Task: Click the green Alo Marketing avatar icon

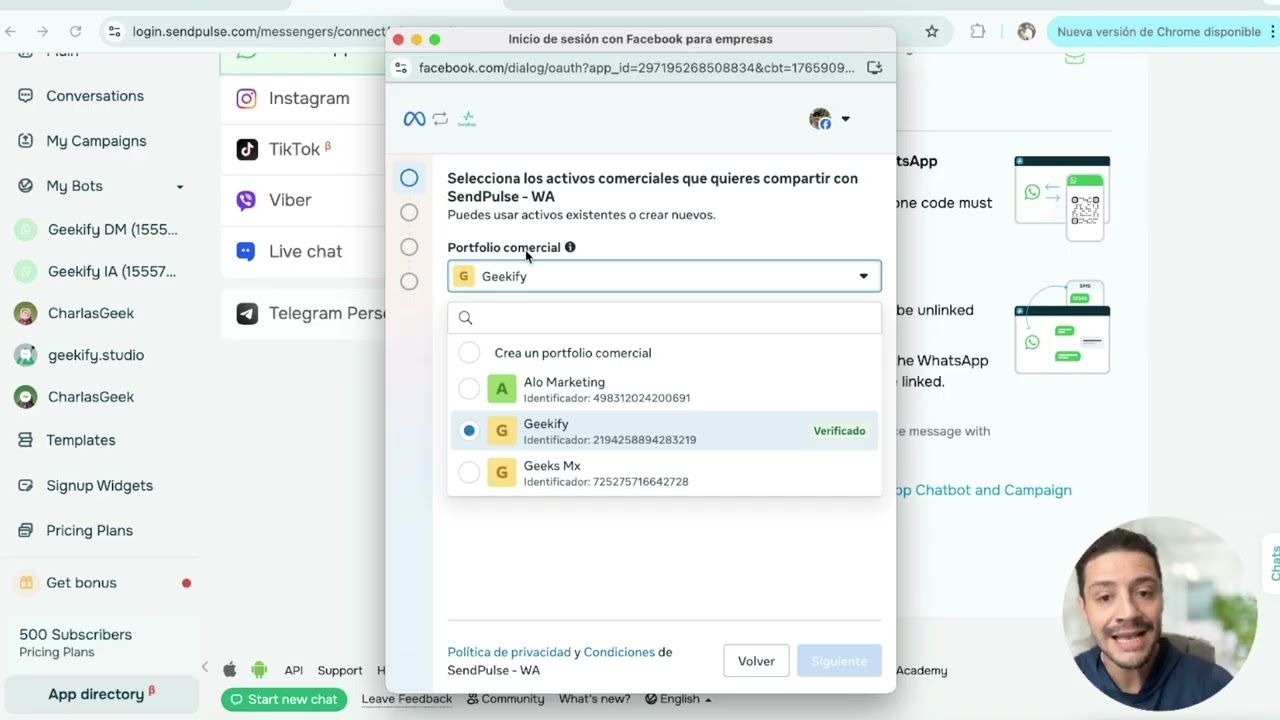Action: pyautogui.click(x=501, y=389)
